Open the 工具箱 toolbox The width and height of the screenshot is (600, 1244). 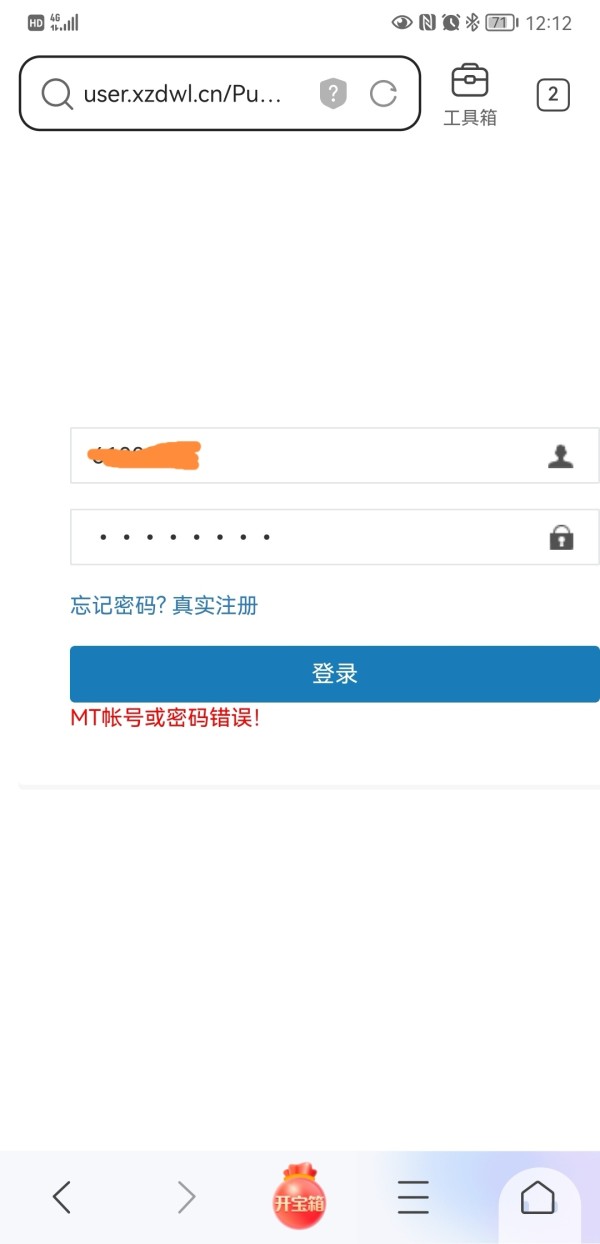click(470, 95)
